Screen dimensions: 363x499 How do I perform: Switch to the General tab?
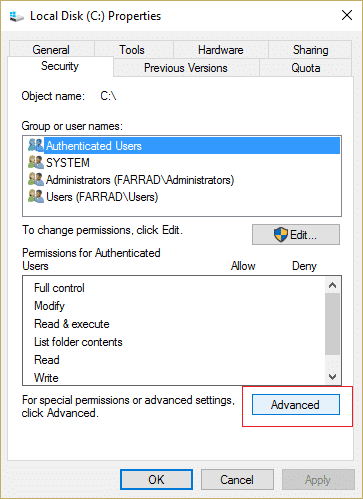[51, 50]
